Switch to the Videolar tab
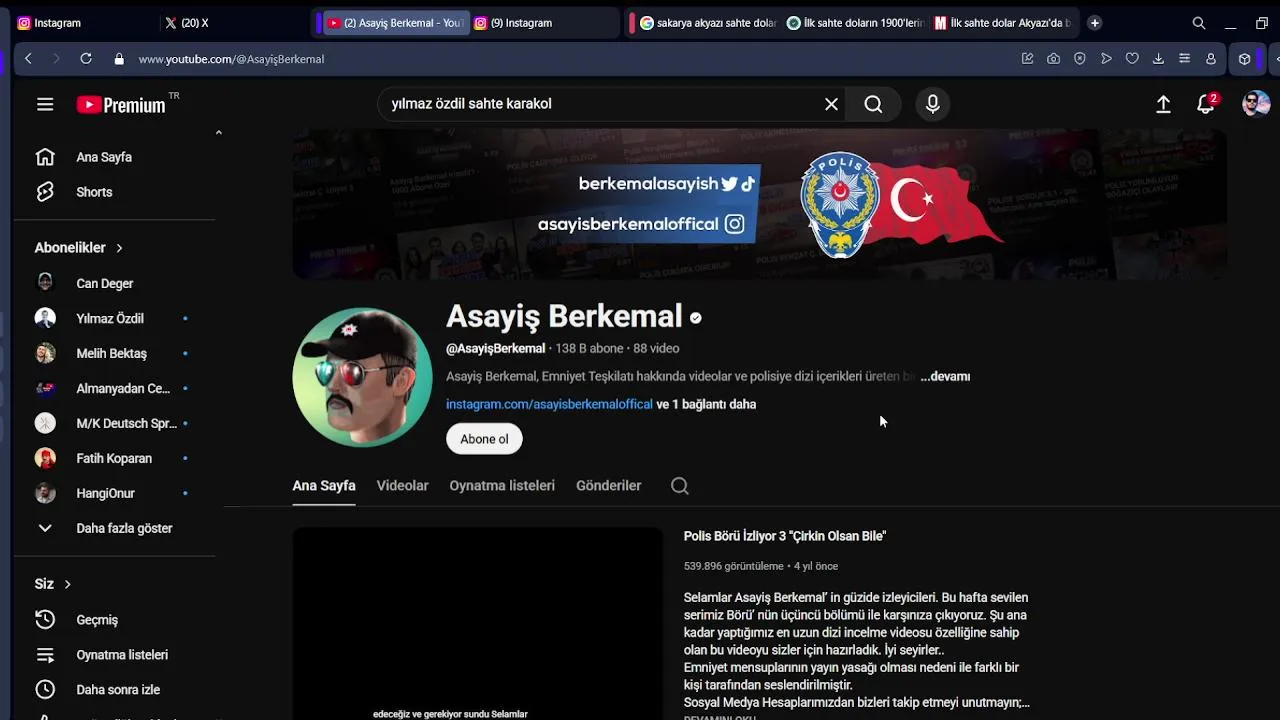Image resolution: width=1280 pixels, height=720 pixels. [402, 486]
